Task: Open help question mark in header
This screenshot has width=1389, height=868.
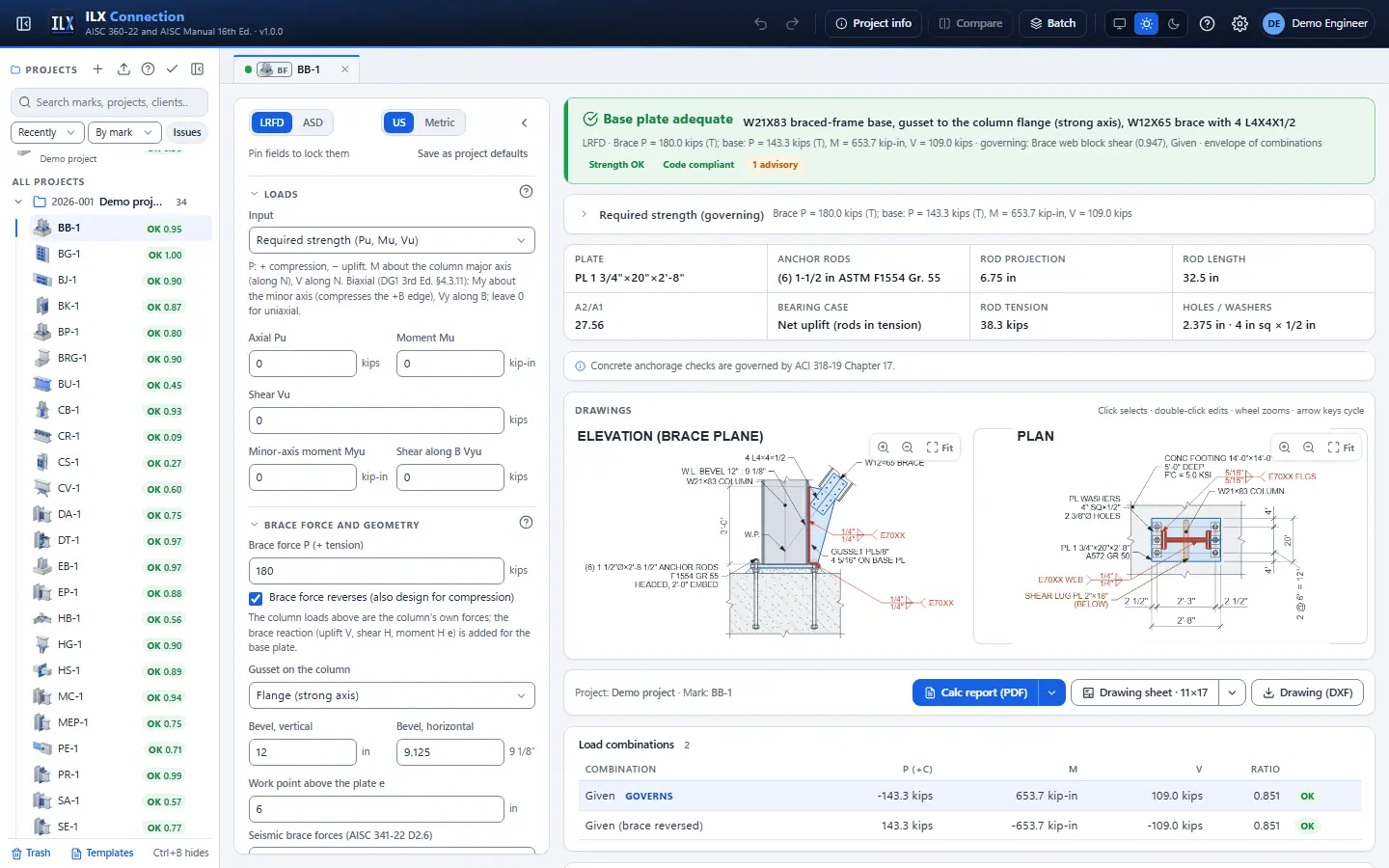Action: (x=1208, y=23)
